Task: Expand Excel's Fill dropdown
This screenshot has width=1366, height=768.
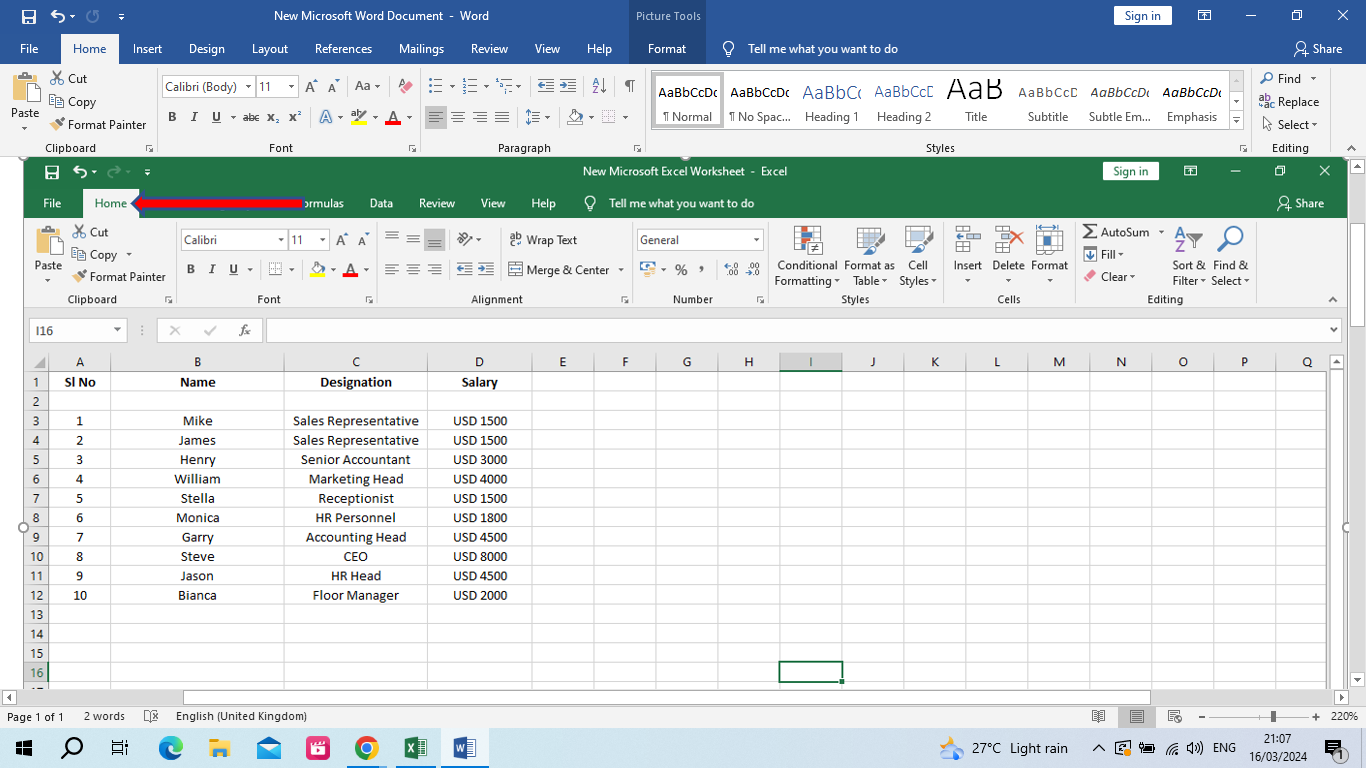Action: [1104, 254]
